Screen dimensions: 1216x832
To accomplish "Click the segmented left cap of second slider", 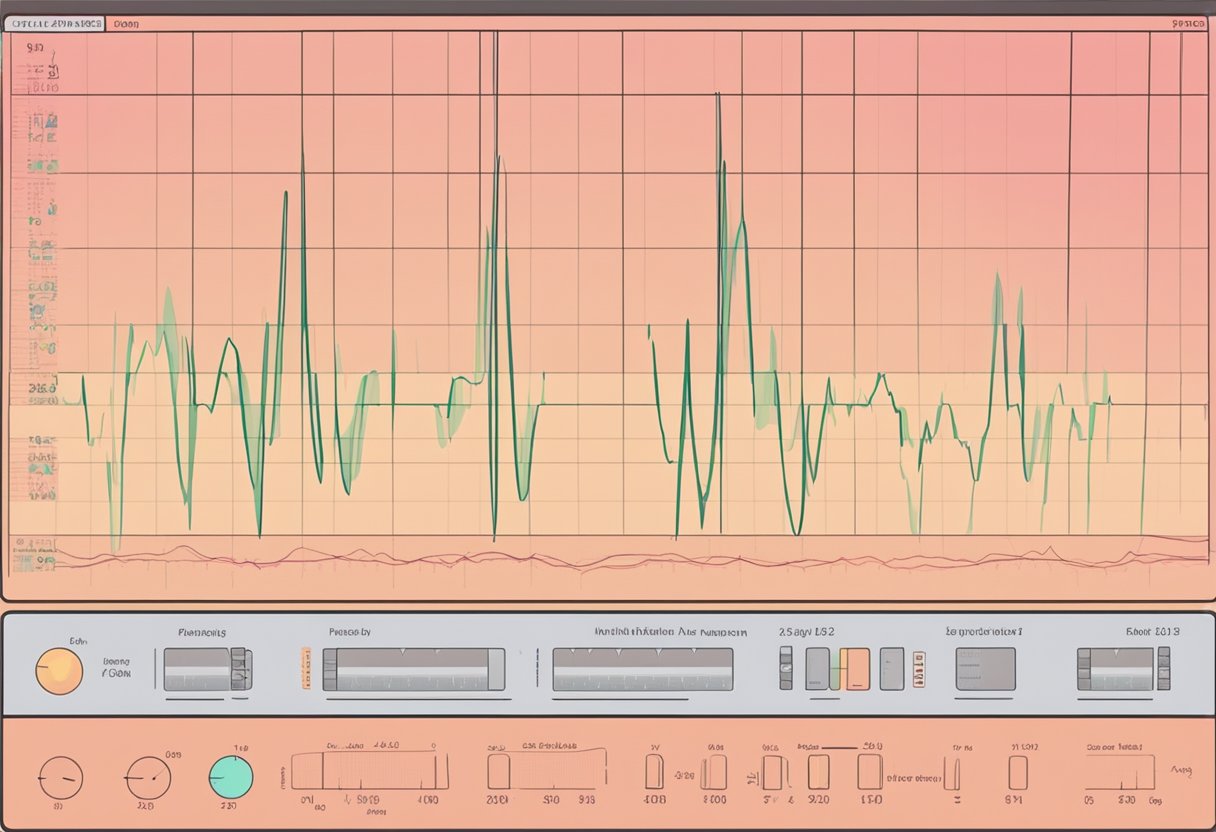I will pyautogui.click(x=330, y=669).
